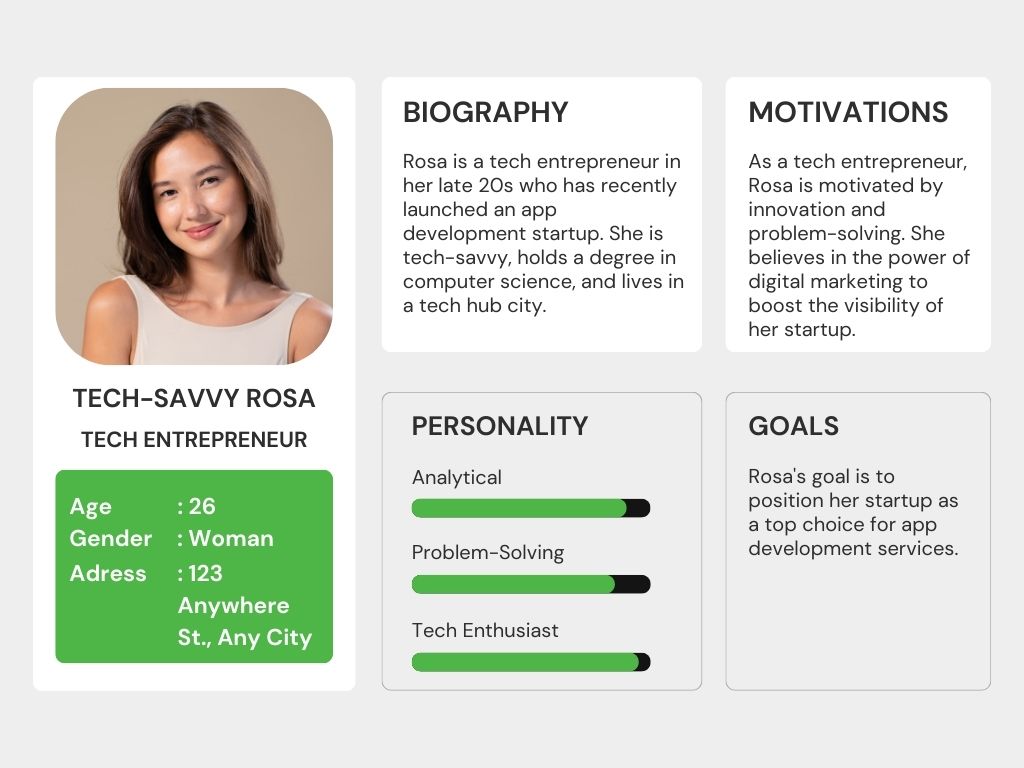Click the motivations paragraph text

(x=859, y=245)
